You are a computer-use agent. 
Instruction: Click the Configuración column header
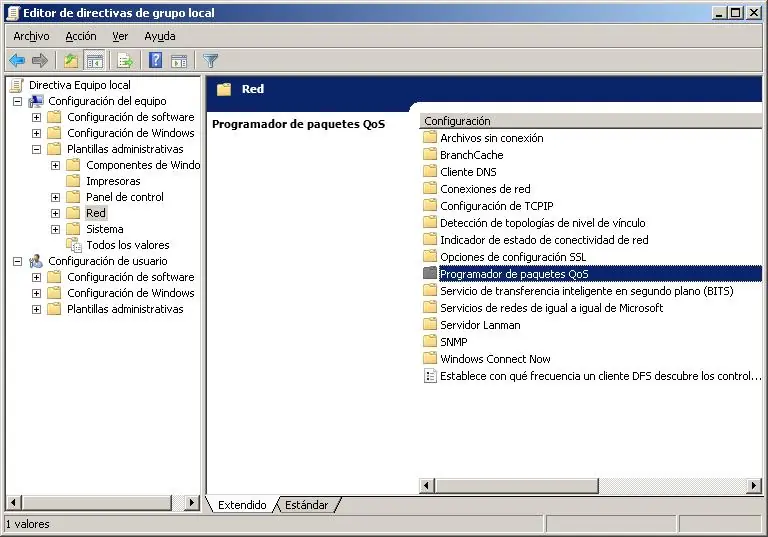tap(590, 121)
